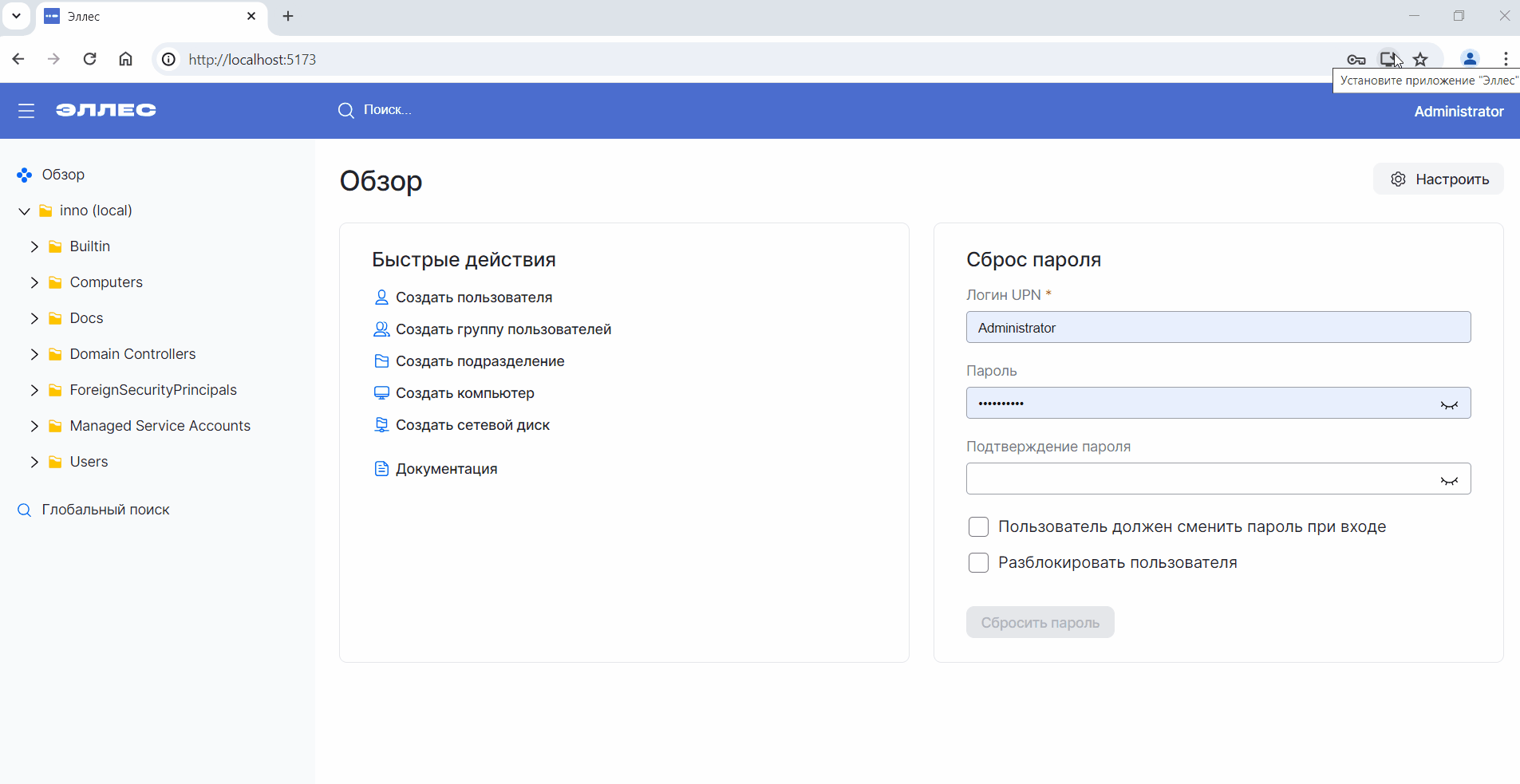Click the Глобальный поиск magnifier icon

(23, 509)
